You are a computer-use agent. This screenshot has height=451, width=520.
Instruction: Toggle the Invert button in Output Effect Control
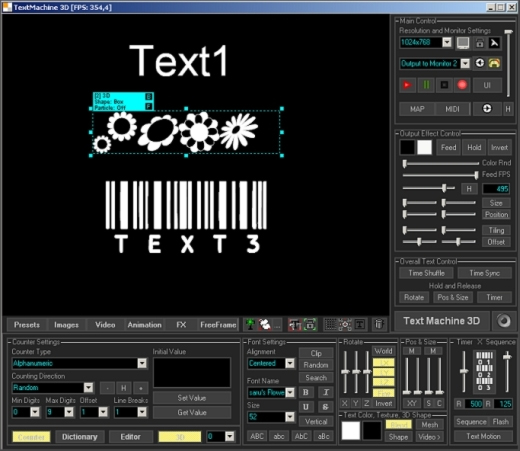coord(499,147)
